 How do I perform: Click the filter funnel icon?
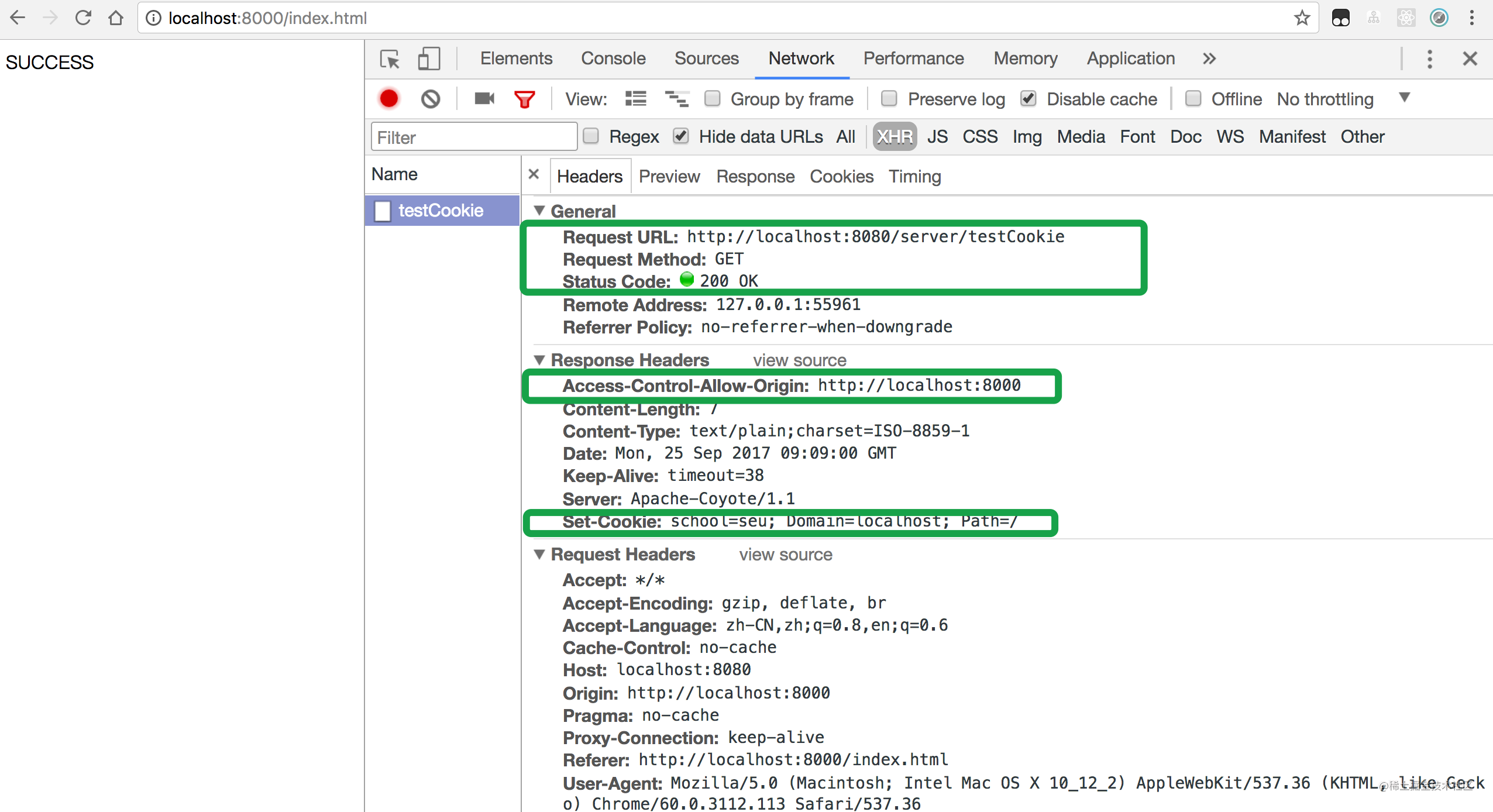tap(524, 98)
